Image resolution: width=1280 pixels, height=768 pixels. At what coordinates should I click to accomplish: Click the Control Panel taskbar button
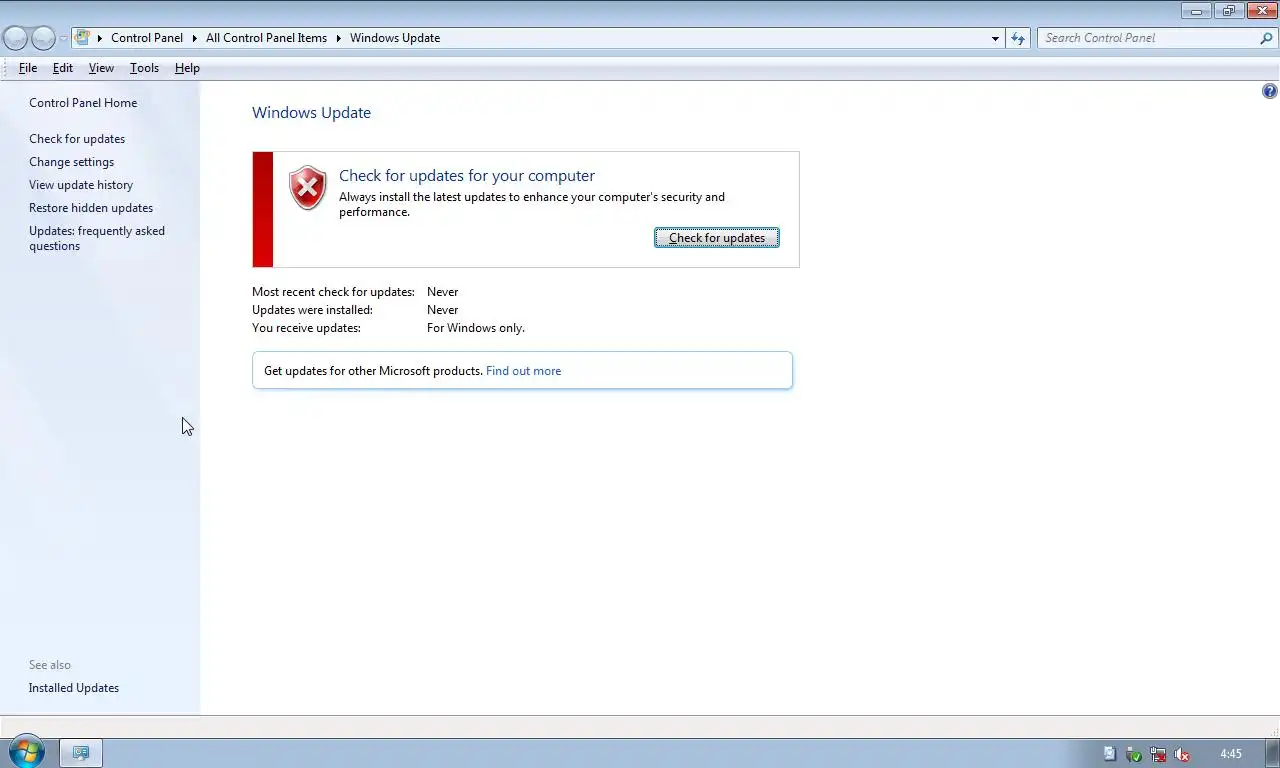point(81,753)
